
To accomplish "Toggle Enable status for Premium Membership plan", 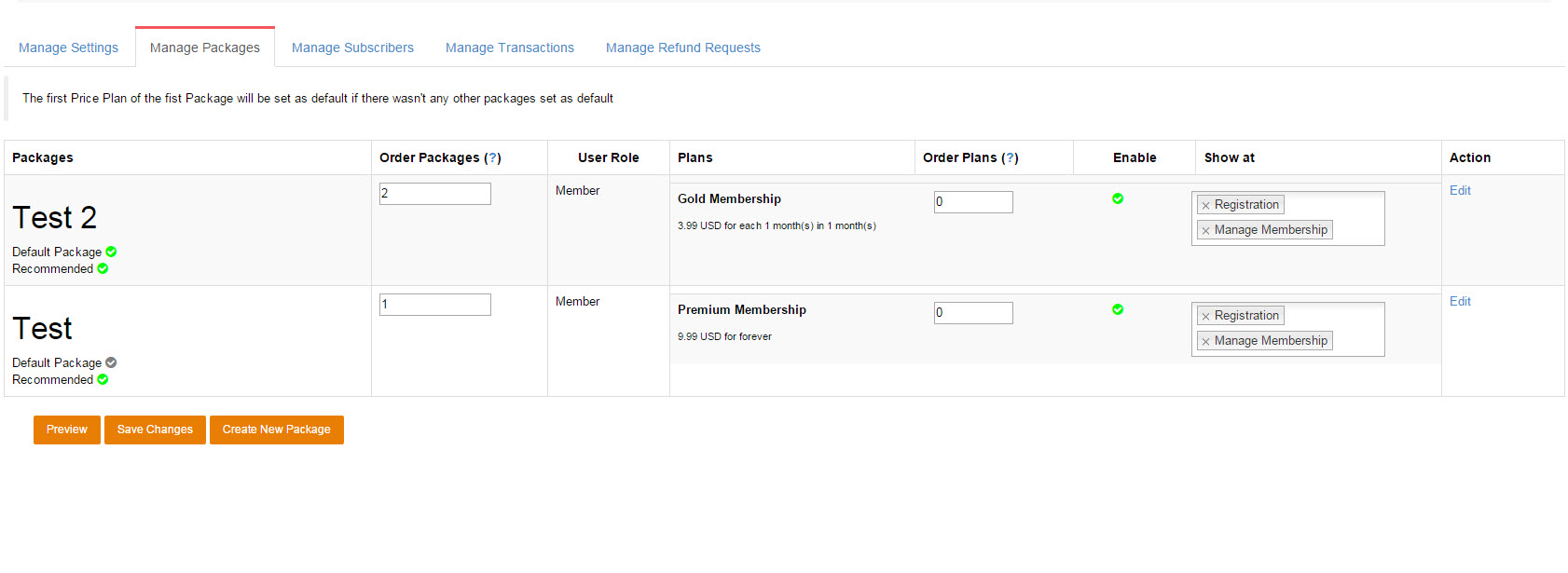I will coord(1118,309).
